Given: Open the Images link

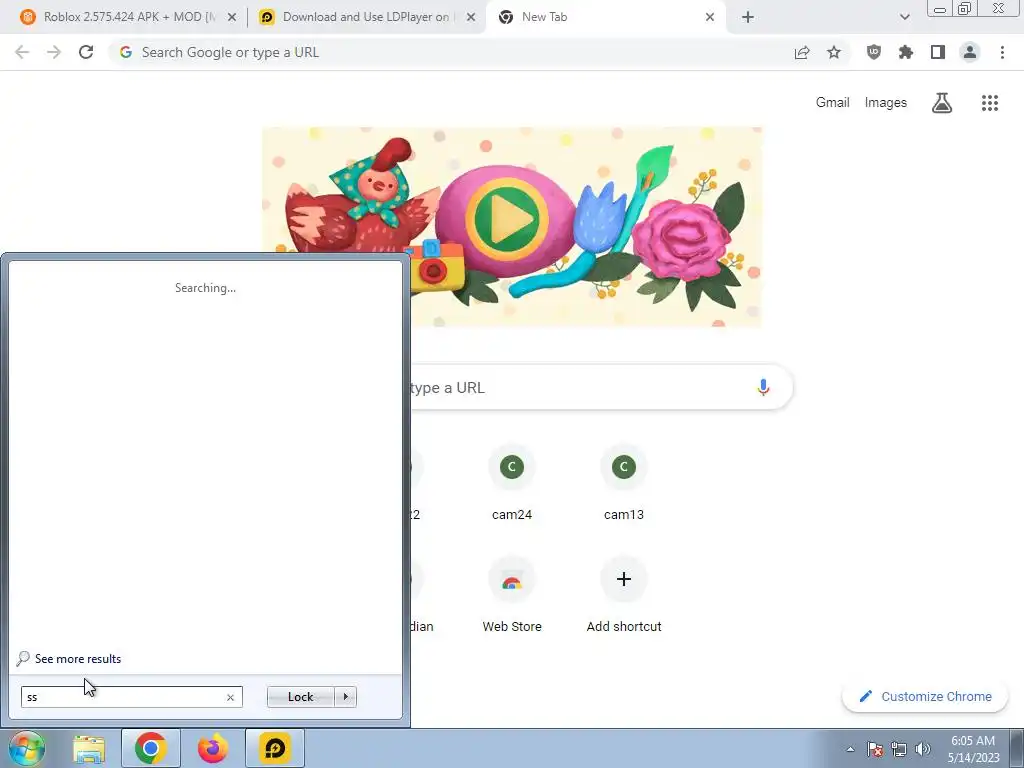Looking at the screenshot, I should [x=886, y=103].
